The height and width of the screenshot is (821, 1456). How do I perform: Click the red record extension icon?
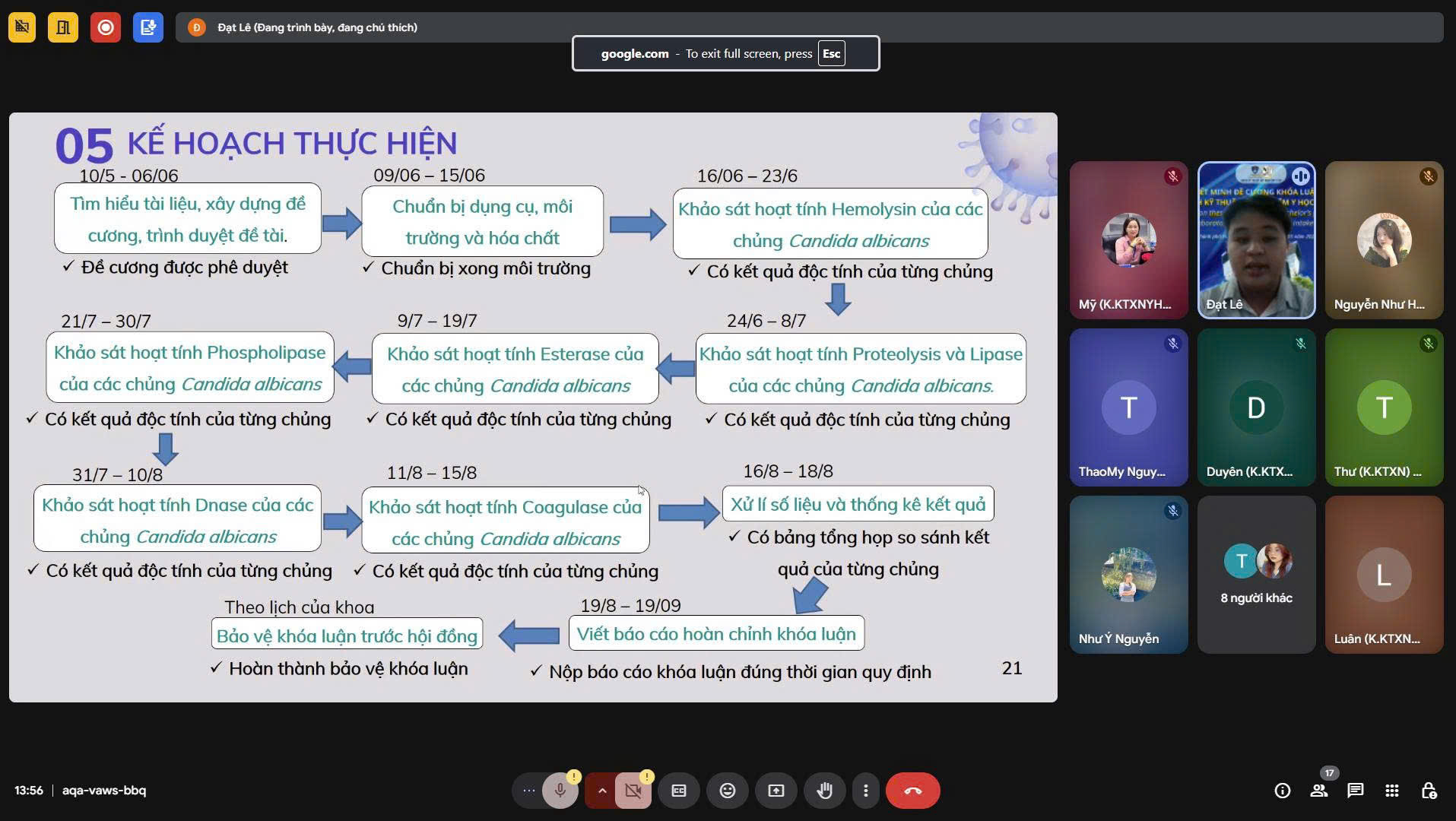pos(106,27)
